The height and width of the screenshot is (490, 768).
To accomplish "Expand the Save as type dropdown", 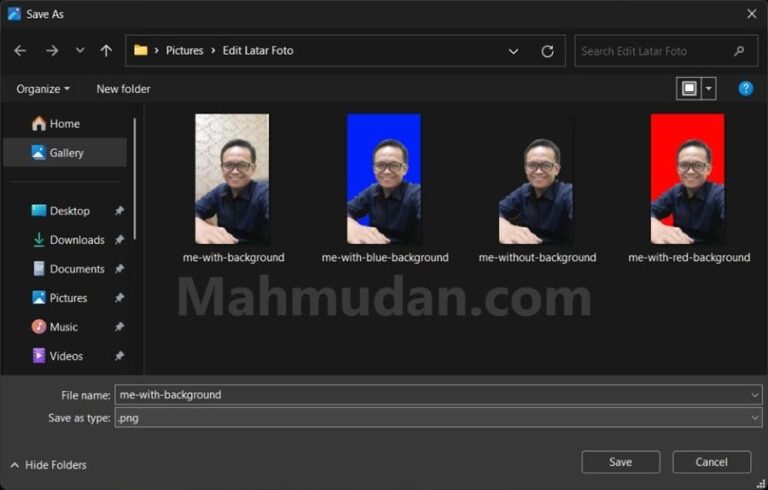I will click(x=754, y=418).
